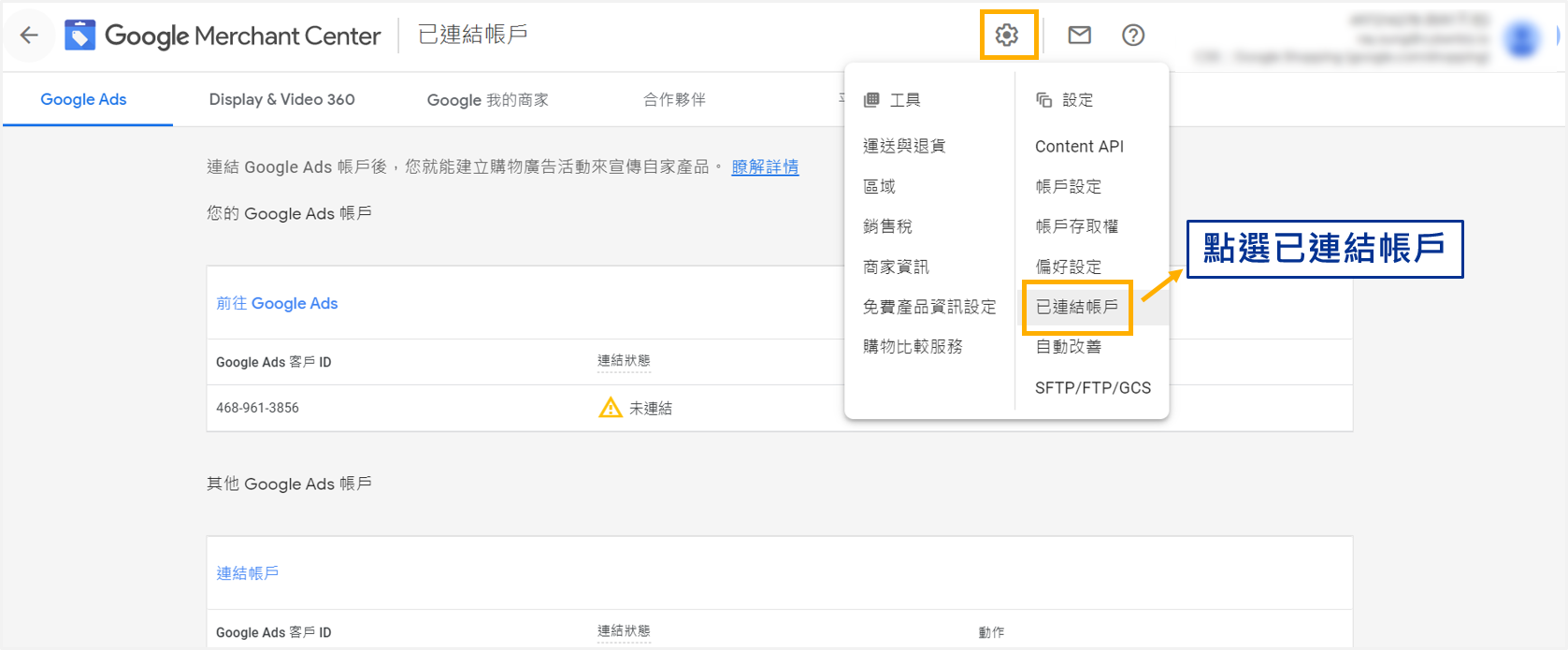The height and width of the screenshot is (650, 1568).
Task: Click the 動作 column header
Action: (991, 632)
